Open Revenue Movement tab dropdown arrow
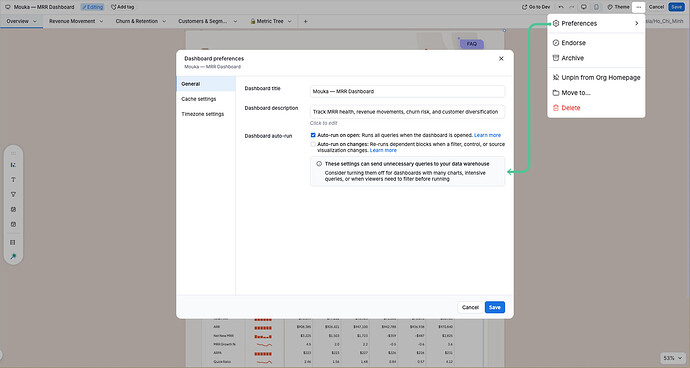This screenshot has width=690, height=368. click(x=101, y=21)
